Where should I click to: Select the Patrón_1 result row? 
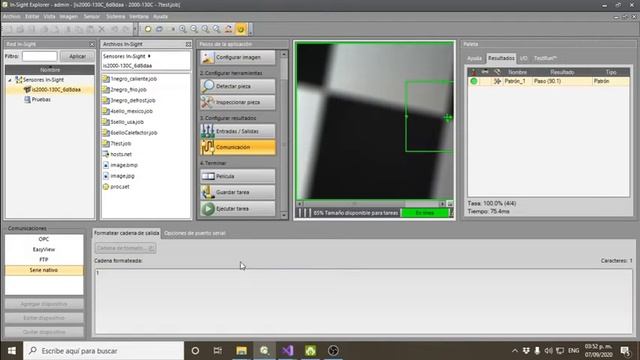(x=548, y=81)
